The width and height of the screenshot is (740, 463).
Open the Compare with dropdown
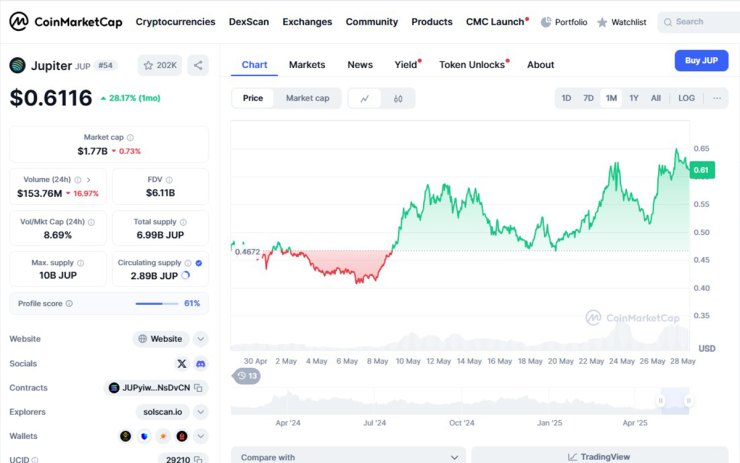click(x=348, y=457)
